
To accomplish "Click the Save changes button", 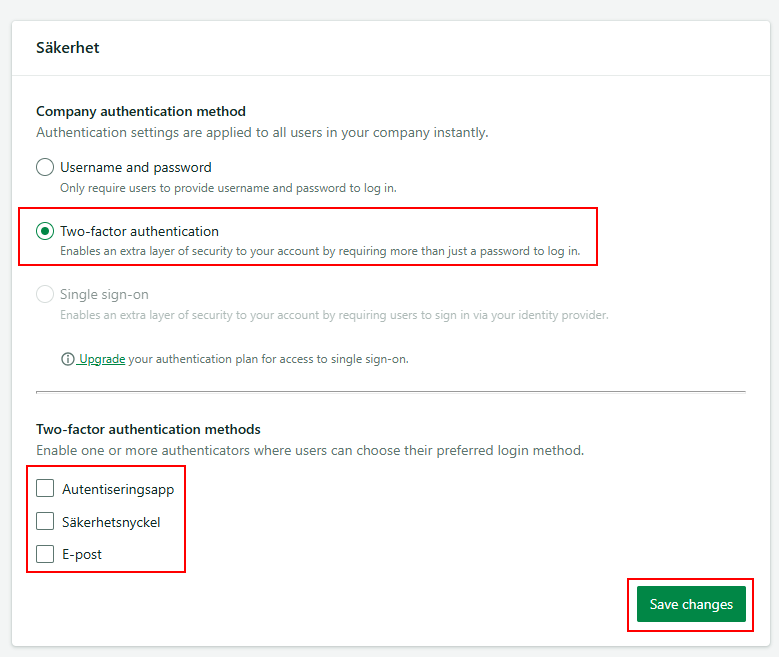I will point(691,604).
